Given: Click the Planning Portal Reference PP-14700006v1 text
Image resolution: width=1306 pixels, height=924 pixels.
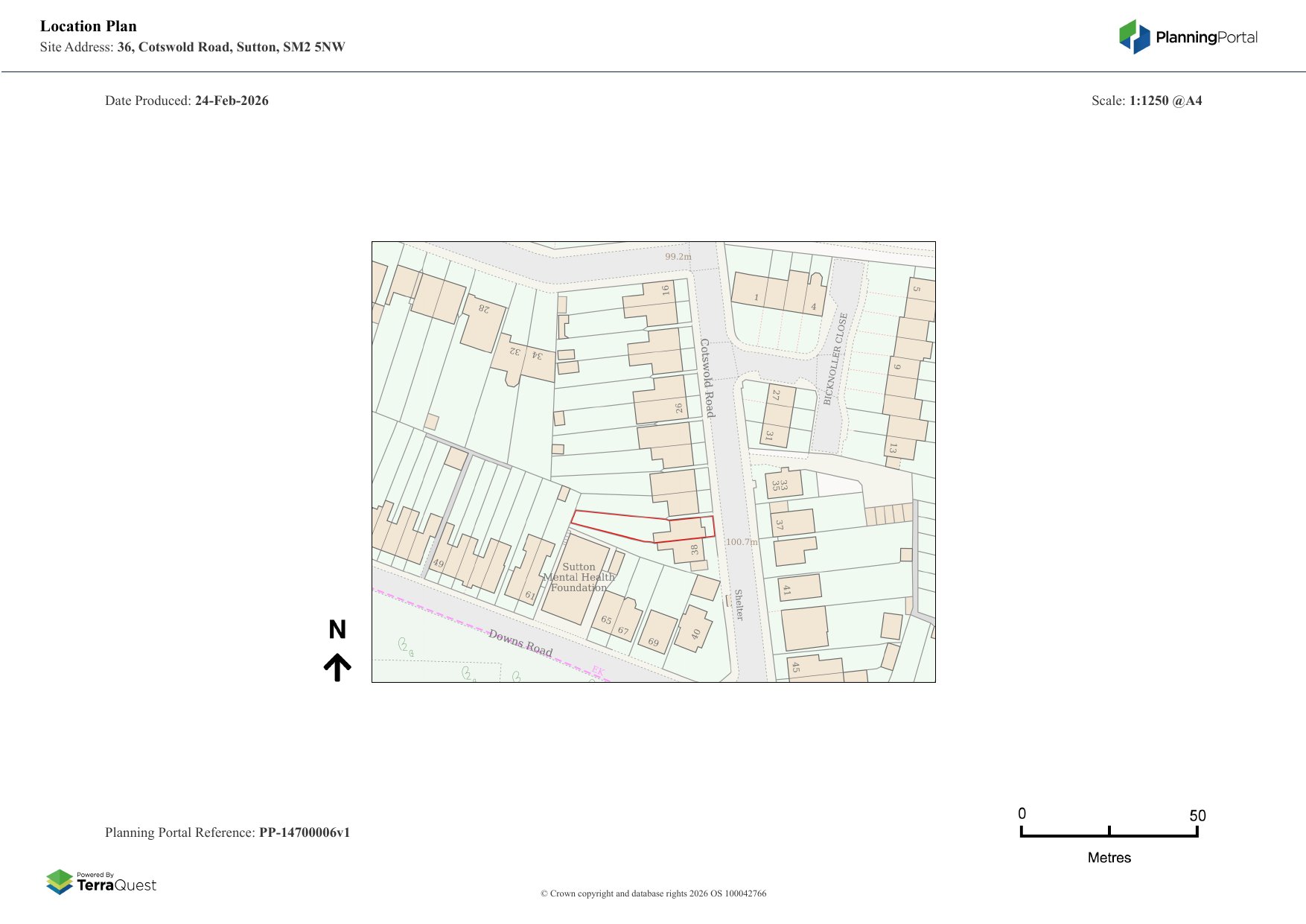Looking at the screenshot, I should 227,832.
